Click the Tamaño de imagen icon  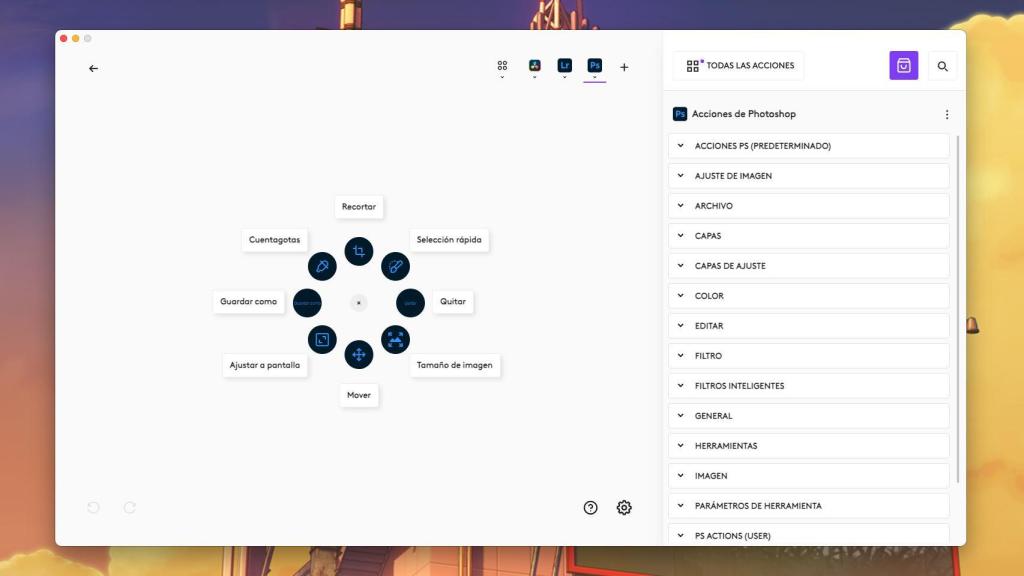coord(395,340)
